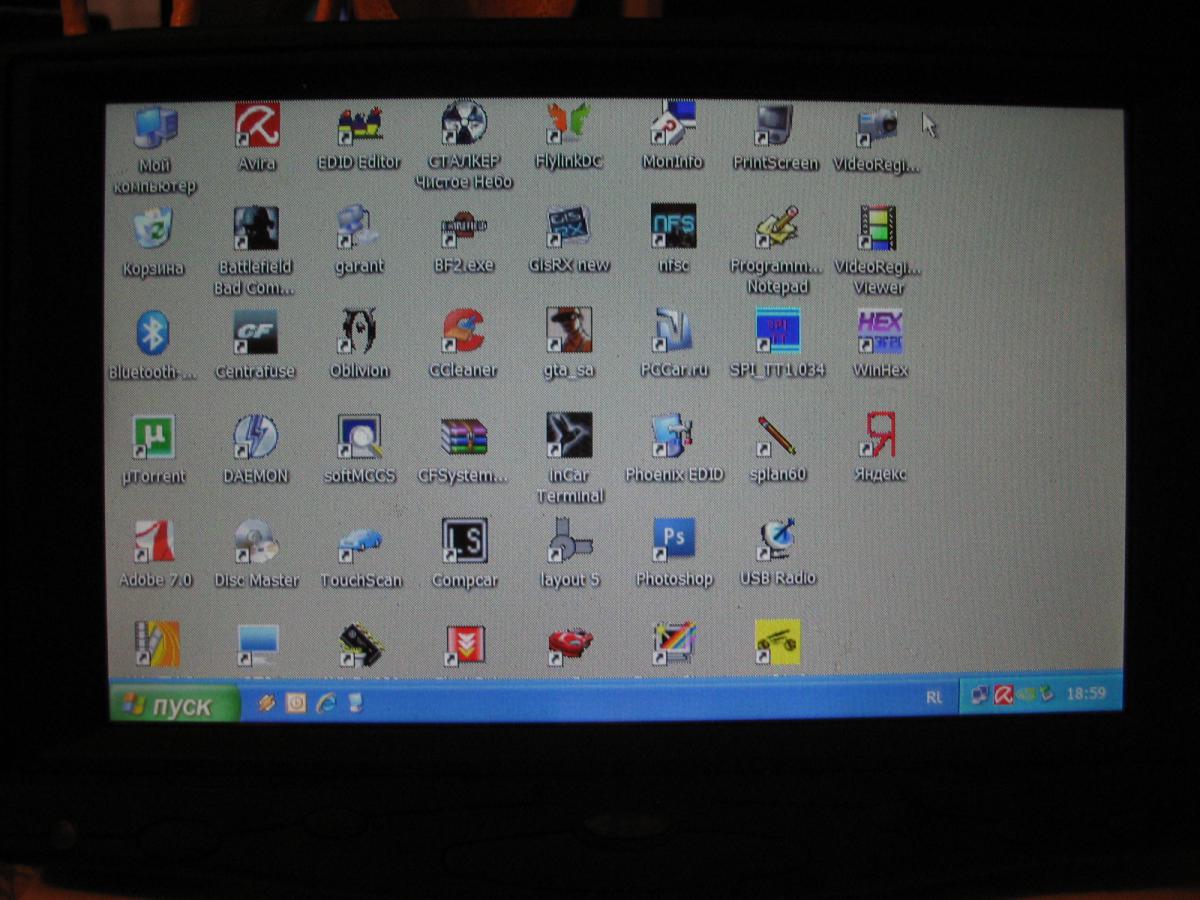Viewport: 1200px width, 900px height.
Task: Click the Bluetooth desktop icon
Action: [x=153, y=333]
